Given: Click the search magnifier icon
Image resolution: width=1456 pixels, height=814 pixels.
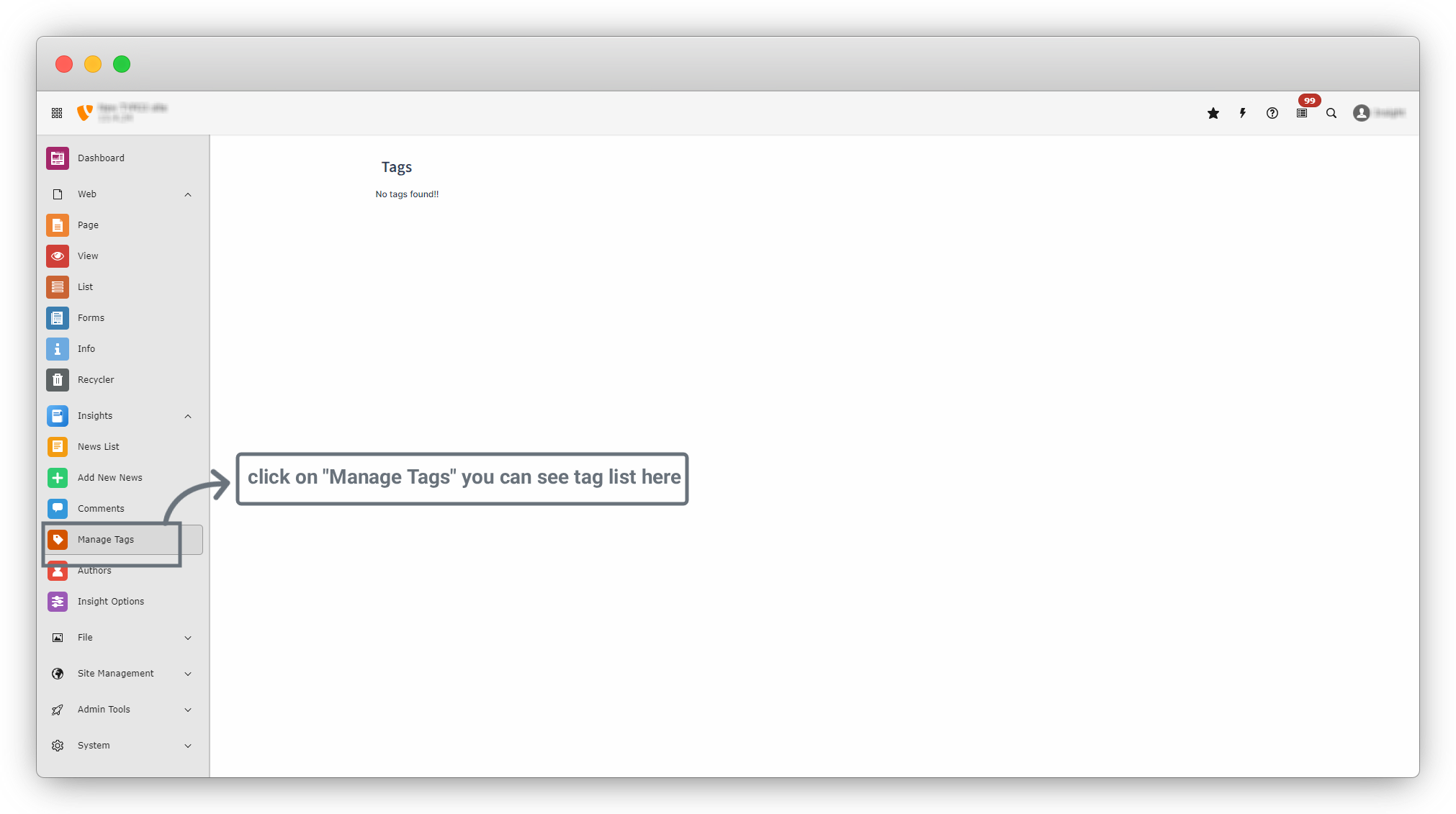Looking at the screenshot, I should point(1331,113).
